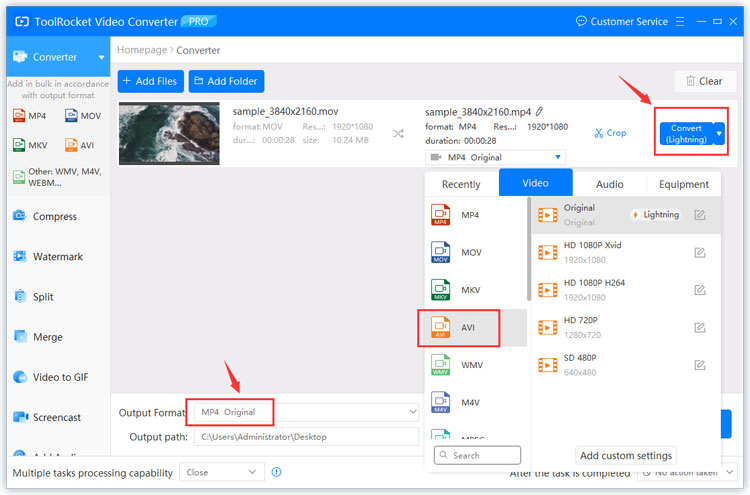Open the Watermark tool
Viewport: 750px width, 495px height.
tap(48, 256)
